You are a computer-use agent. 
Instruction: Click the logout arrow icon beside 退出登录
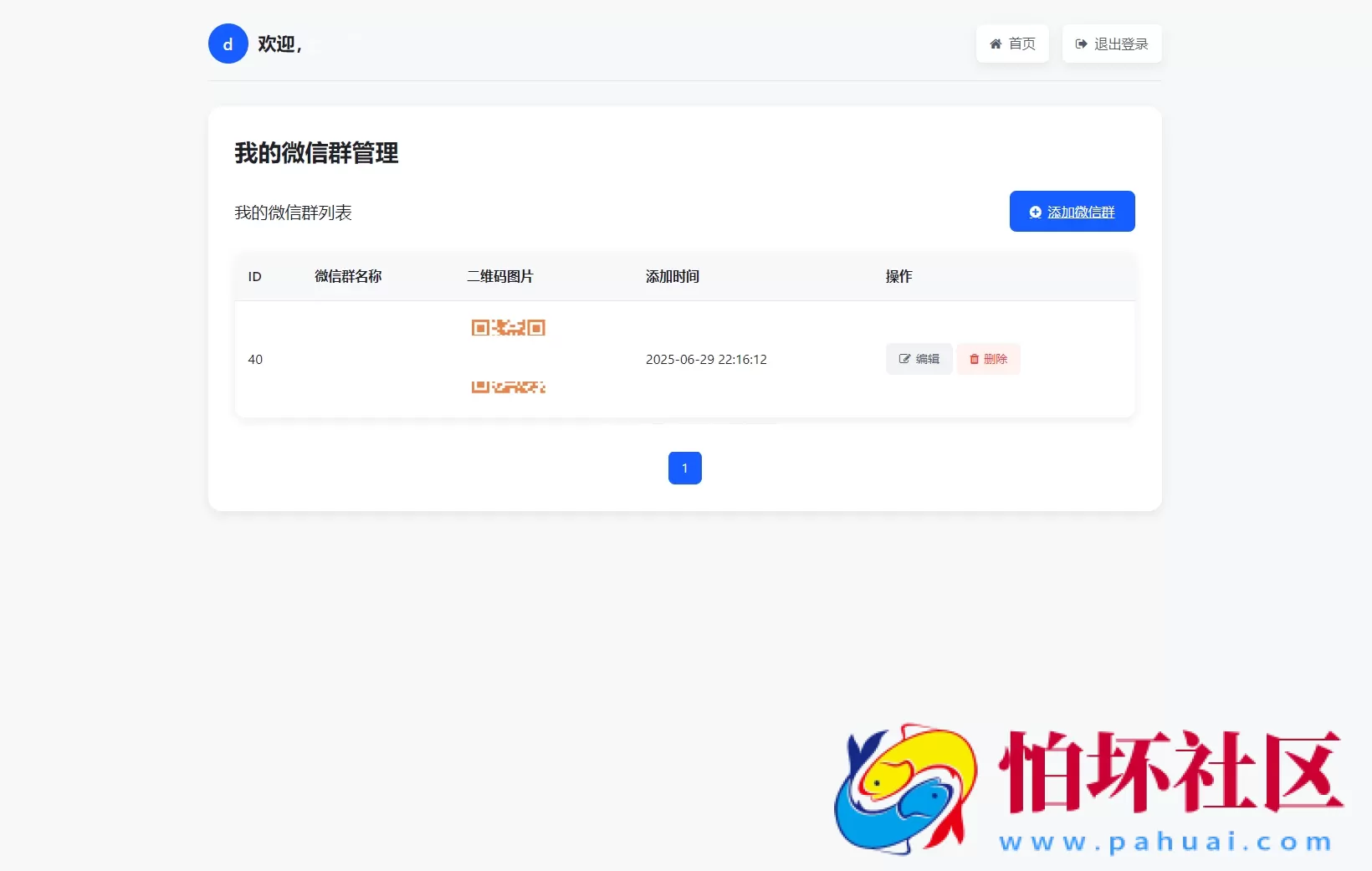(1080, 44)
